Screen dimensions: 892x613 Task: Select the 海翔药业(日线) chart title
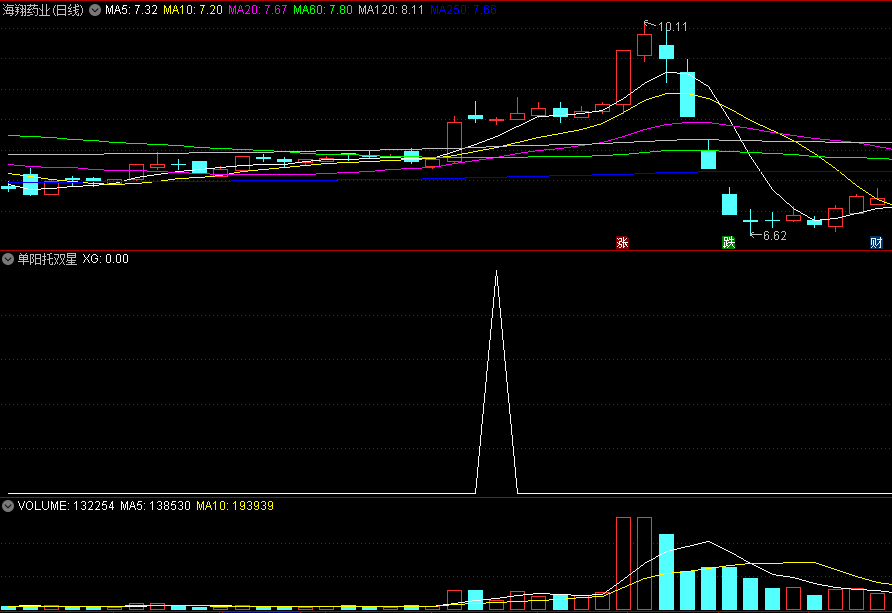tap(43, 10)
